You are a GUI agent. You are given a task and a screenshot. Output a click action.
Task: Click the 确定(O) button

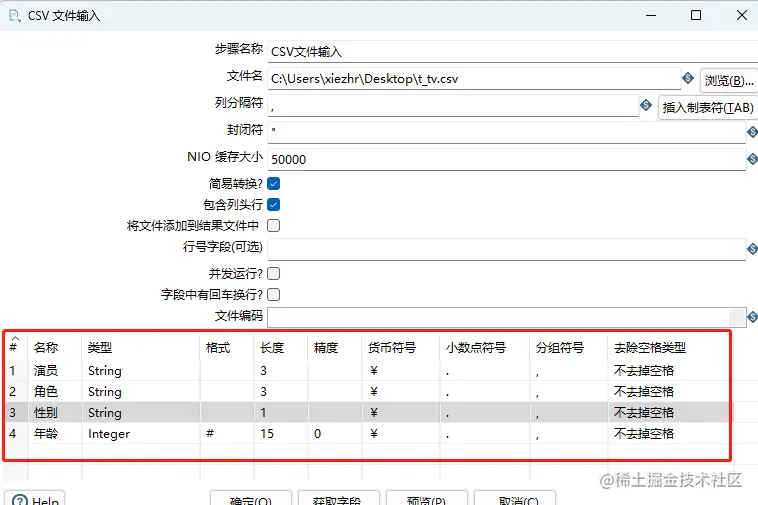[x=251, y=499]
